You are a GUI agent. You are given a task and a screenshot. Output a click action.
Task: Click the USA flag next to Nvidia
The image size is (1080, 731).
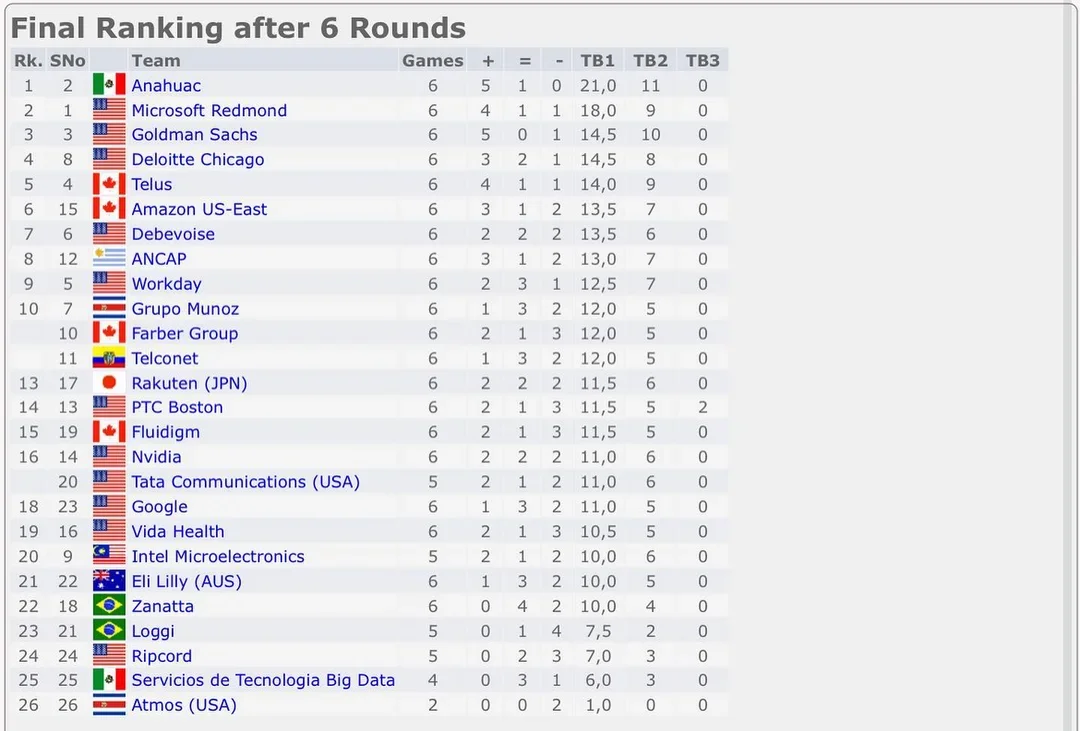click(109, 457)
